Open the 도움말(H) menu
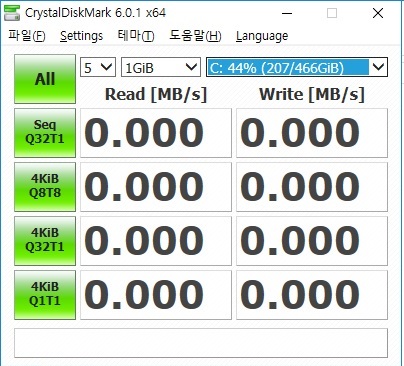Image resolution: width=404 pixels, height=366 pixels. click(x=195, y=35)
